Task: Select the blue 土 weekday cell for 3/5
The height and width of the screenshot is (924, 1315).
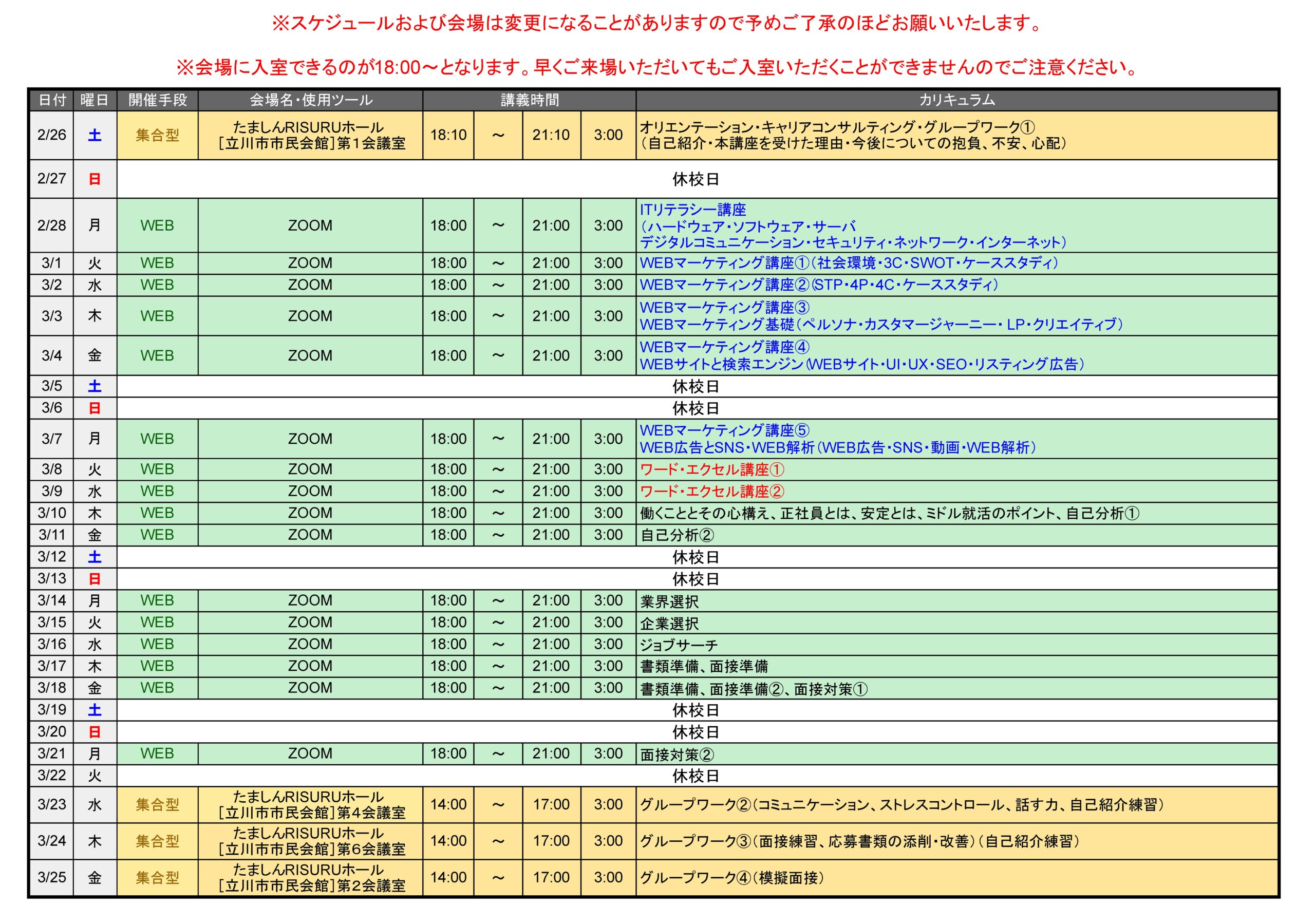Action: point(95,386)
